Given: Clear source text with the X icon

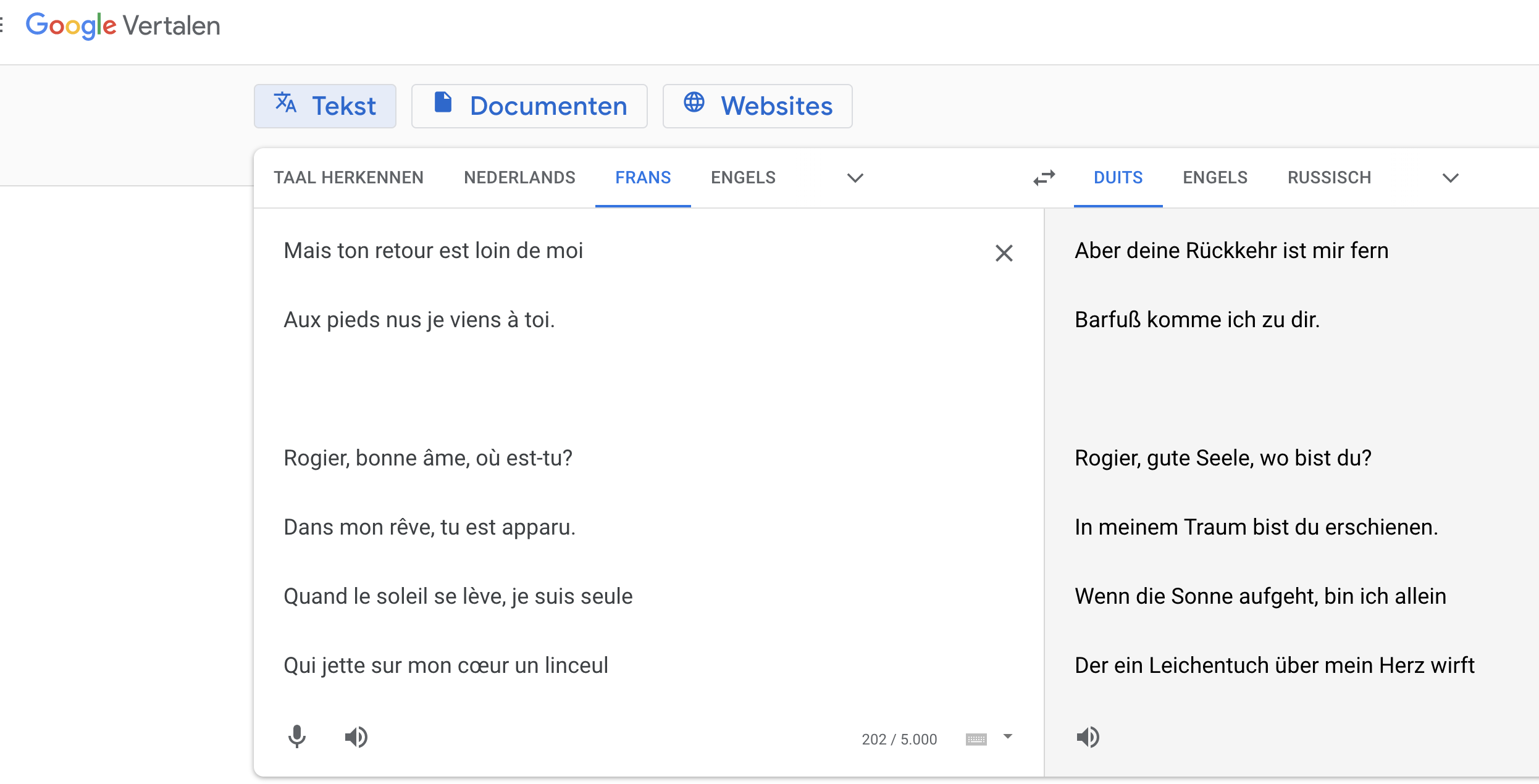Looking at the screenshot, I should pos(1004,253).
